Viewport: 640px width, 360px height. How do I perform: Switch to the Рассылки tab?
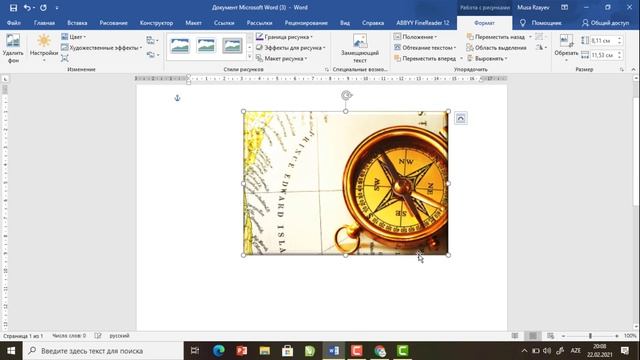(x=259, y=23)
